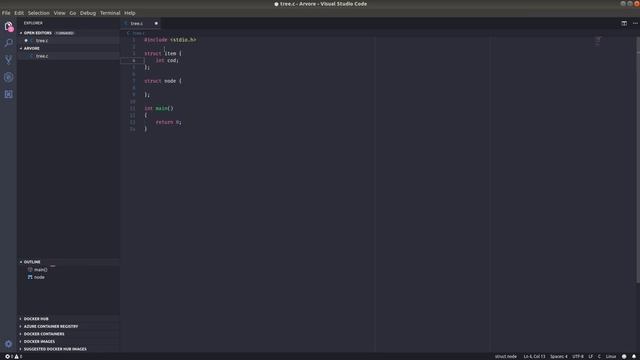Open the Selection menu

coord(38,13)
